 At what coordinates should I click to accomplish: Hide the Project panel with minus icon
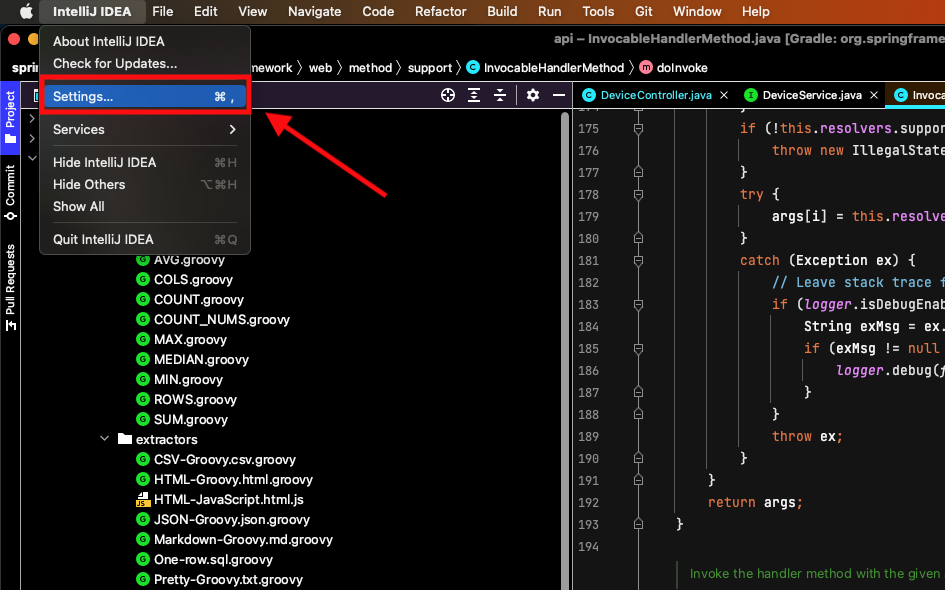[x=559, y=95]
